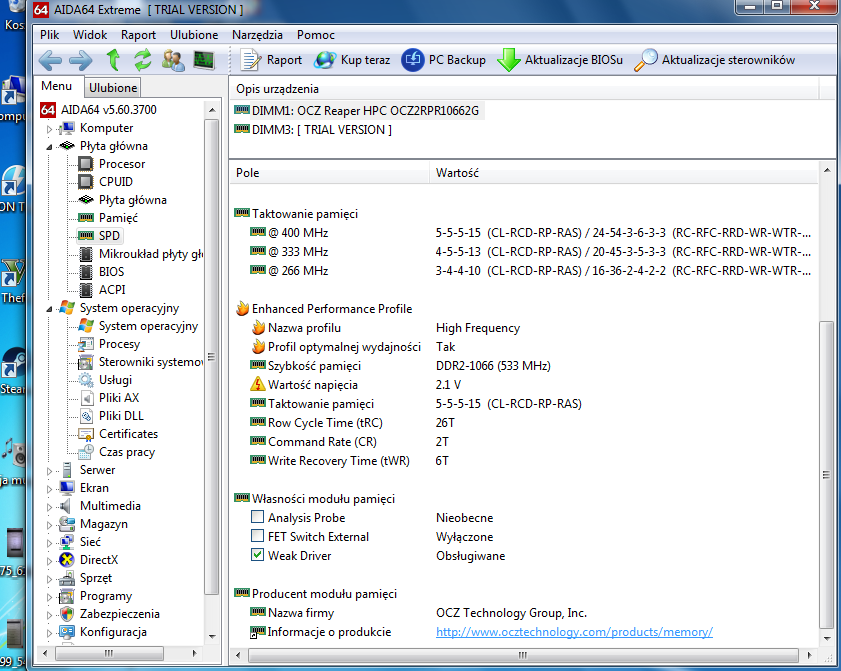841x671 pixels.
Task: Go forward with the blue right arrow
Action: point(80,60)
